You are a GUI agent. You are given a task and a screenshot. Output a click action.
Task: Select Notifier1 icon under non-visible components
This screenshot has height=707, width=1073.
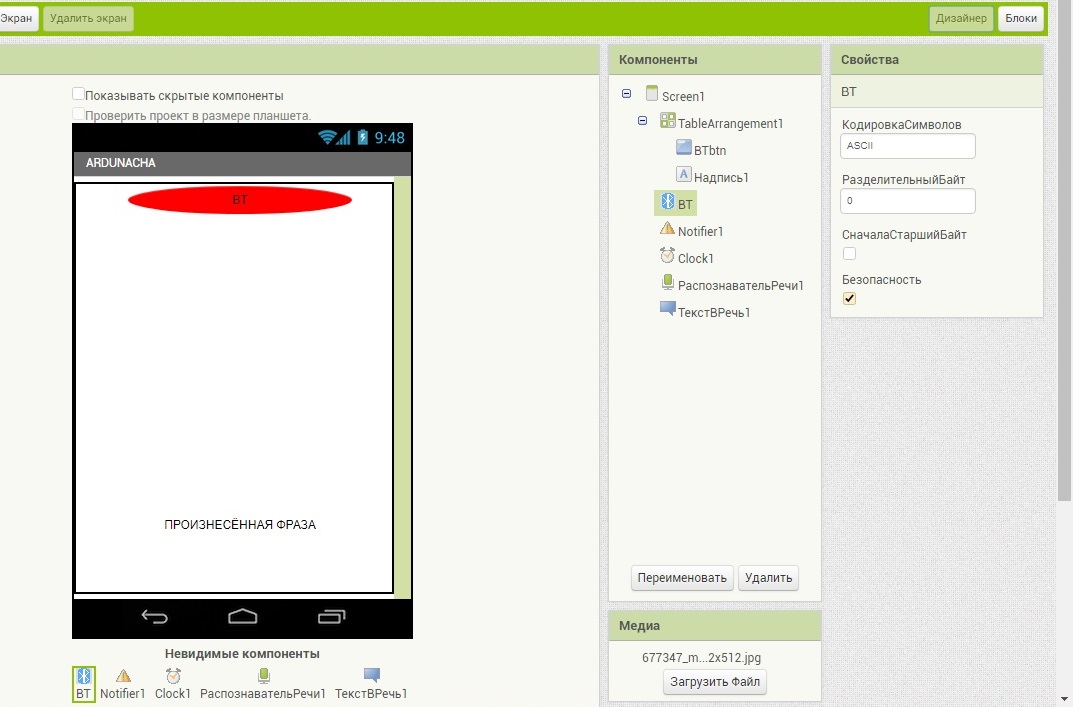(123, 676)
